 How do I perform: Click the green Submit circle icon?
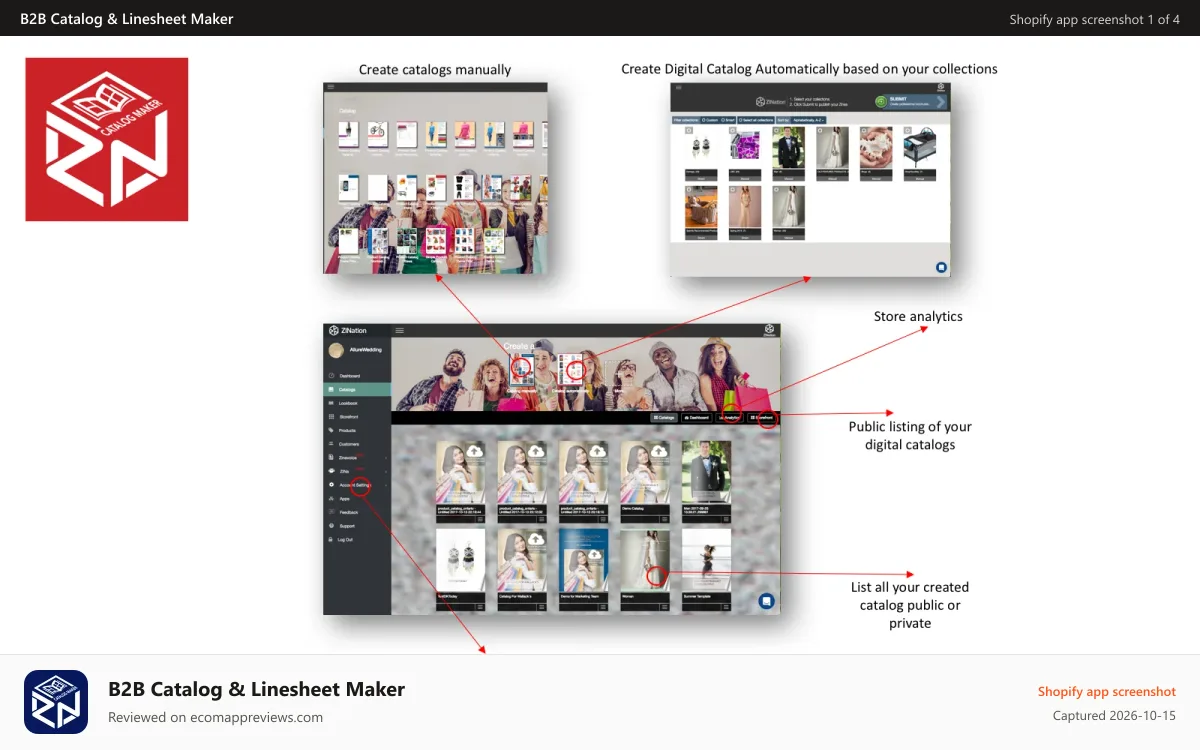click(x=881, y=102)
